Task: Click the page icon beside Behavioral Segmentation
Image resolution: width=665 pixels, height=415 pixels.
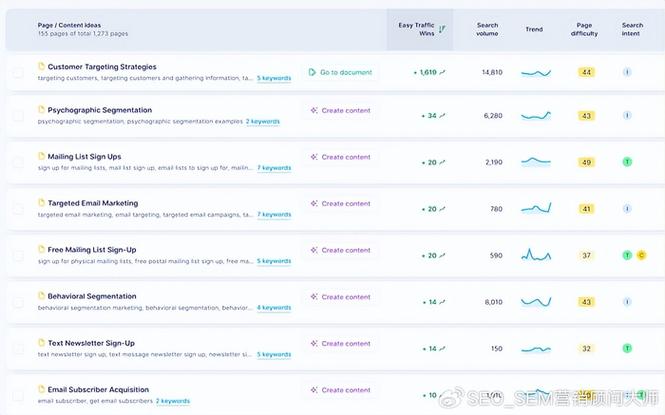Action: [42, 296]
